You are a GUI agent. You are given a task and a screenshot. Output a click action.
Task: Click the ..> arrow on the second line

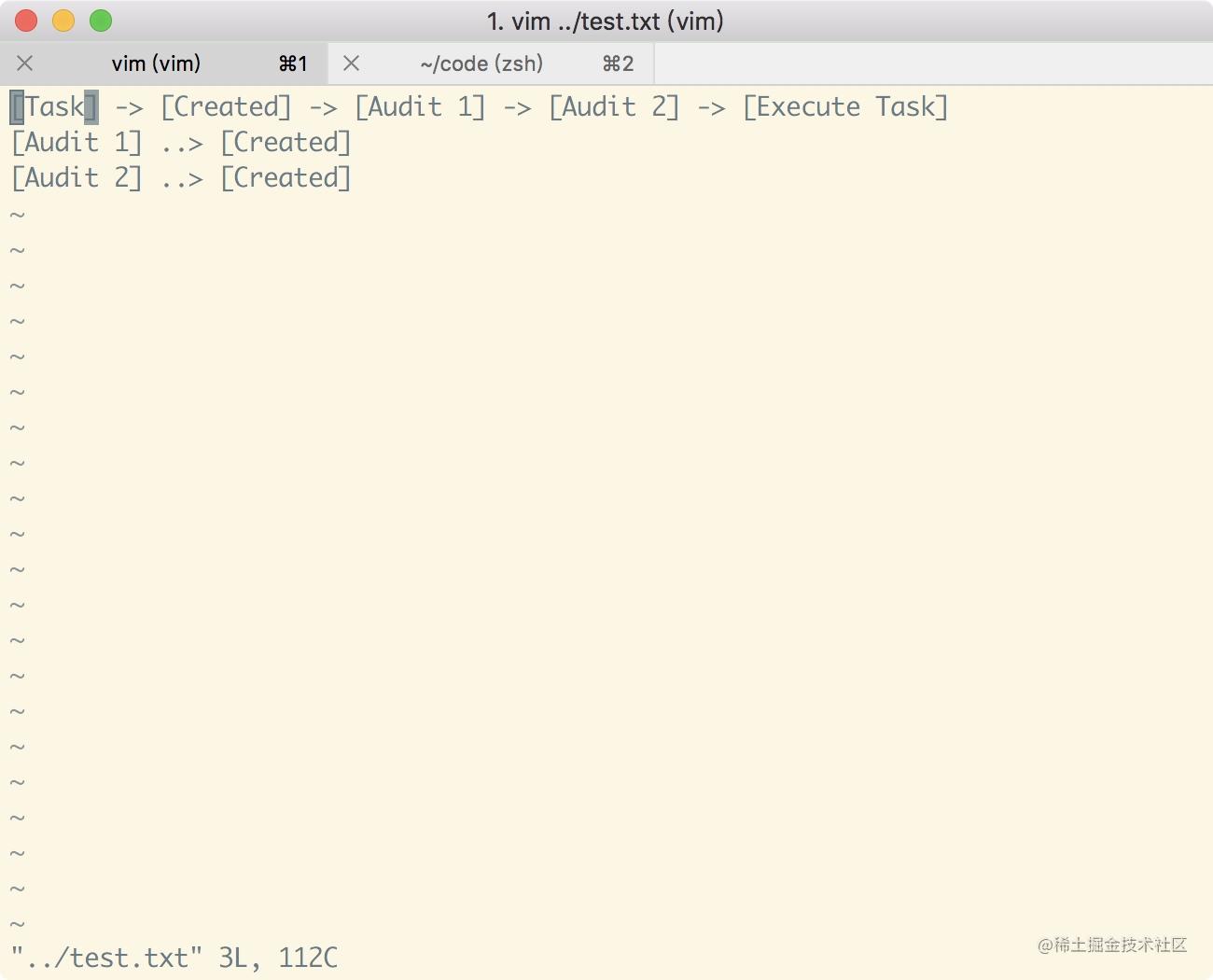182,145
